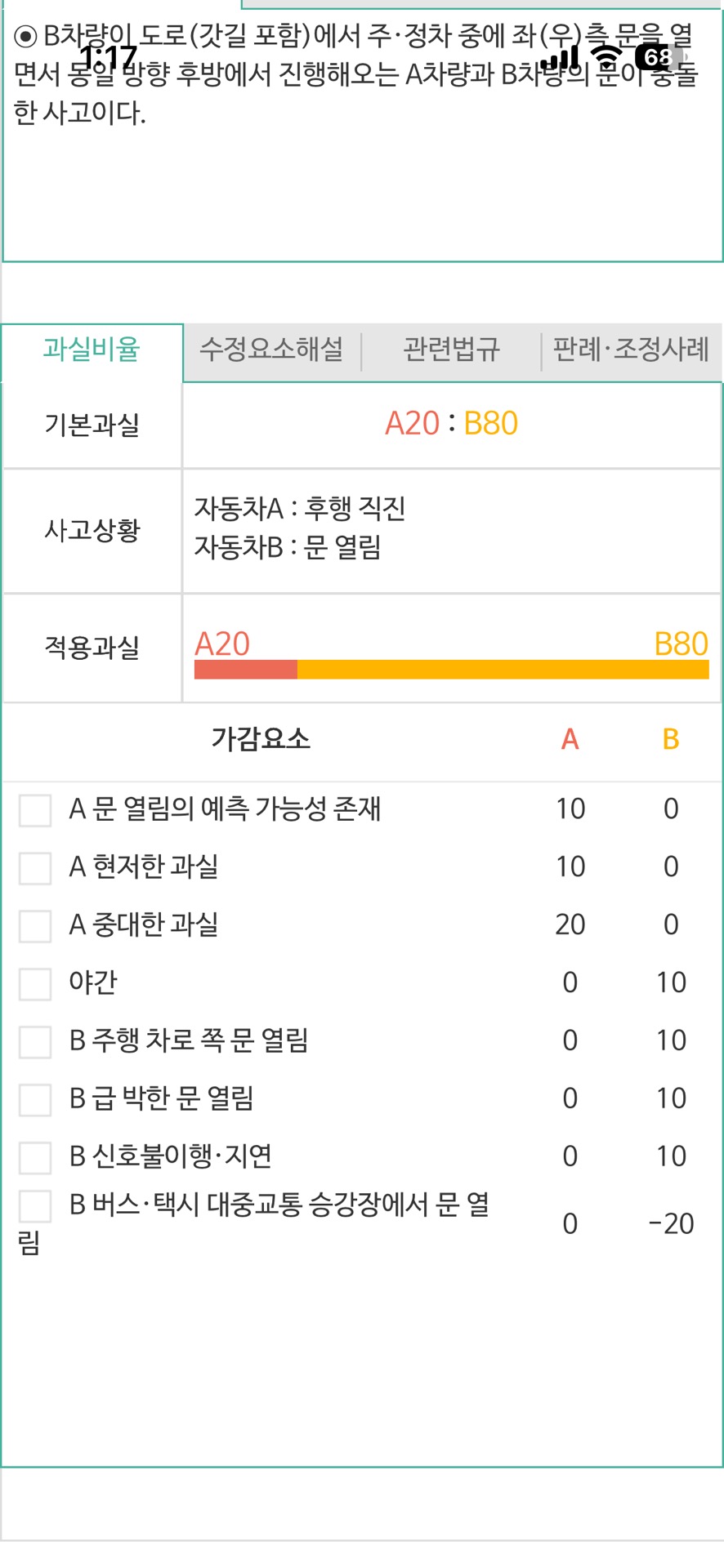Viewport: 724px width, 1568px height.
Task: Tap the cellular signal bars icon
Action: [x=560, y=59]
